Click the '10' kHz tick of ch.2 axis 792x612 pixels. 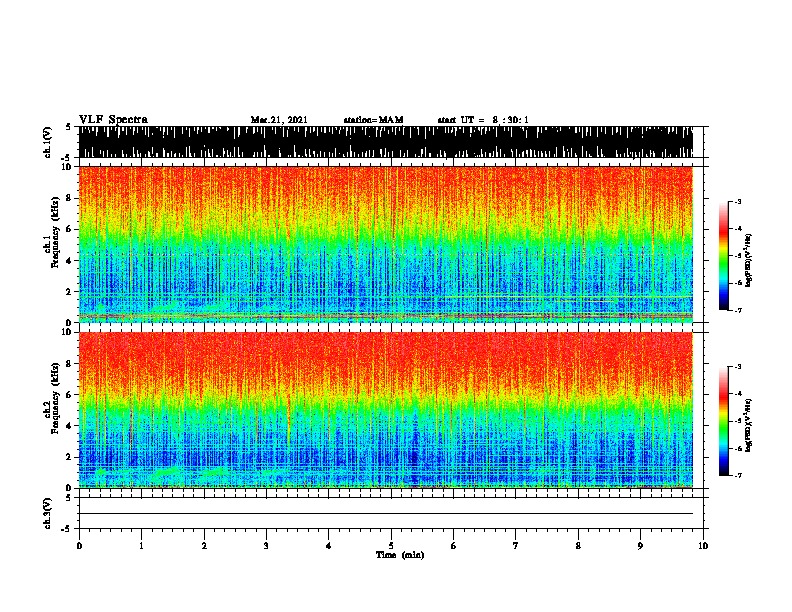(x=68, y=332)
